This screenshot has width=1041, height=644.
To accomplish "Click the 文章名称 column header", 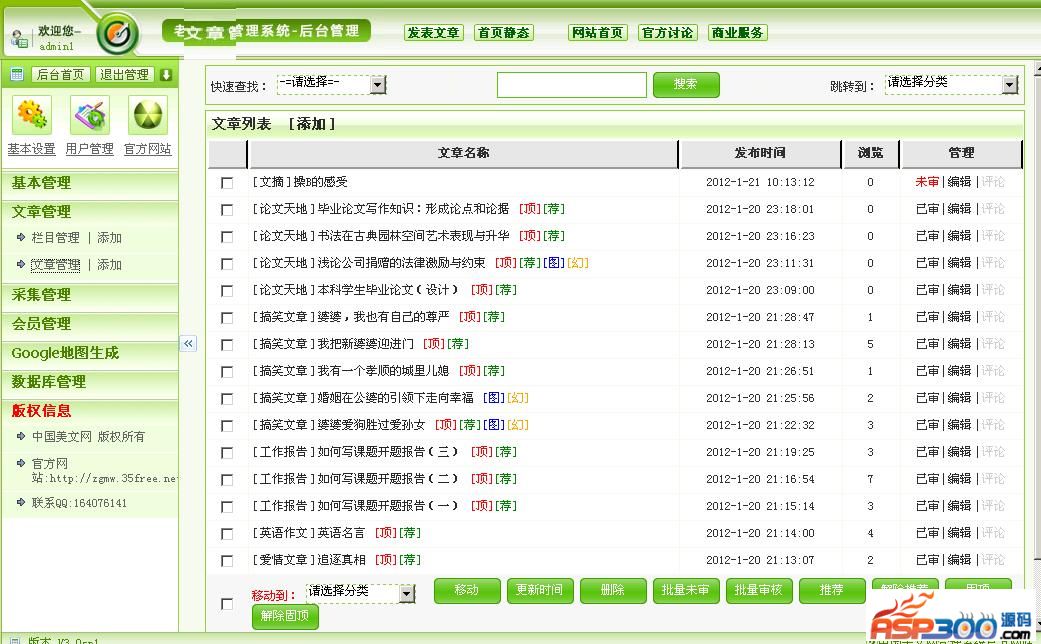I will tap(463, 153).
